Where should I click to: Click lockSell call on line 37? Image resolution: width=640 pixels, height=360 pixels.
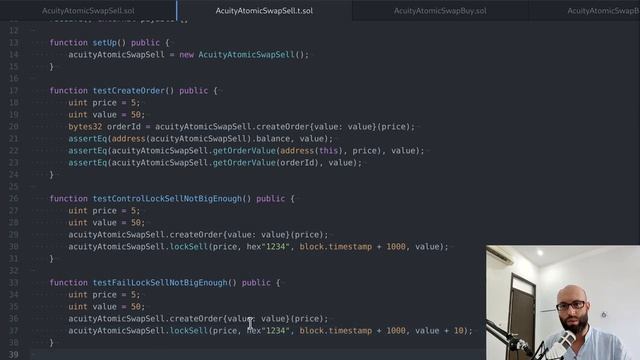pos(189,331)
